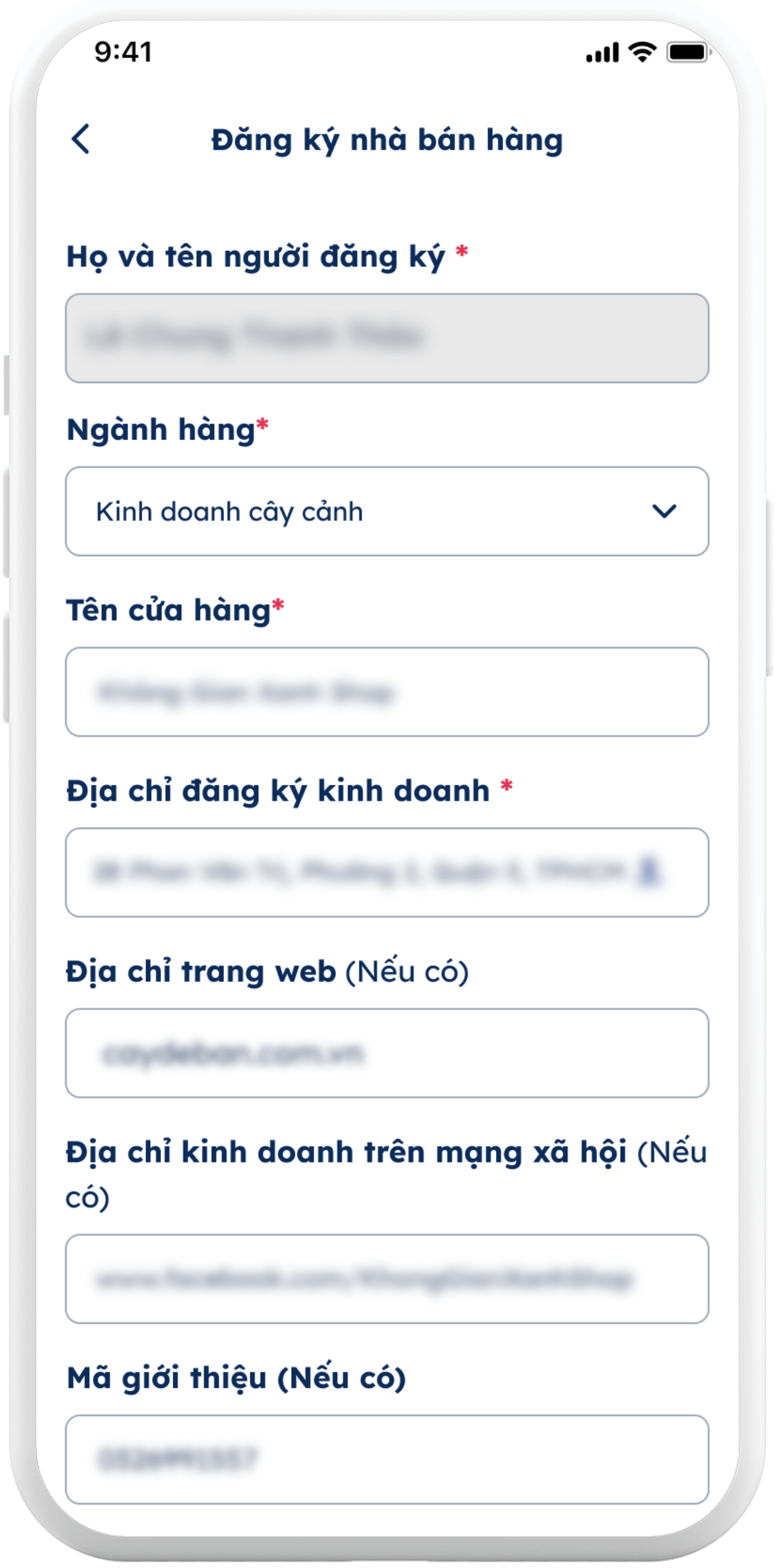
Task: Click the blue icon inside business address field
Action: [x=649, y=872]
